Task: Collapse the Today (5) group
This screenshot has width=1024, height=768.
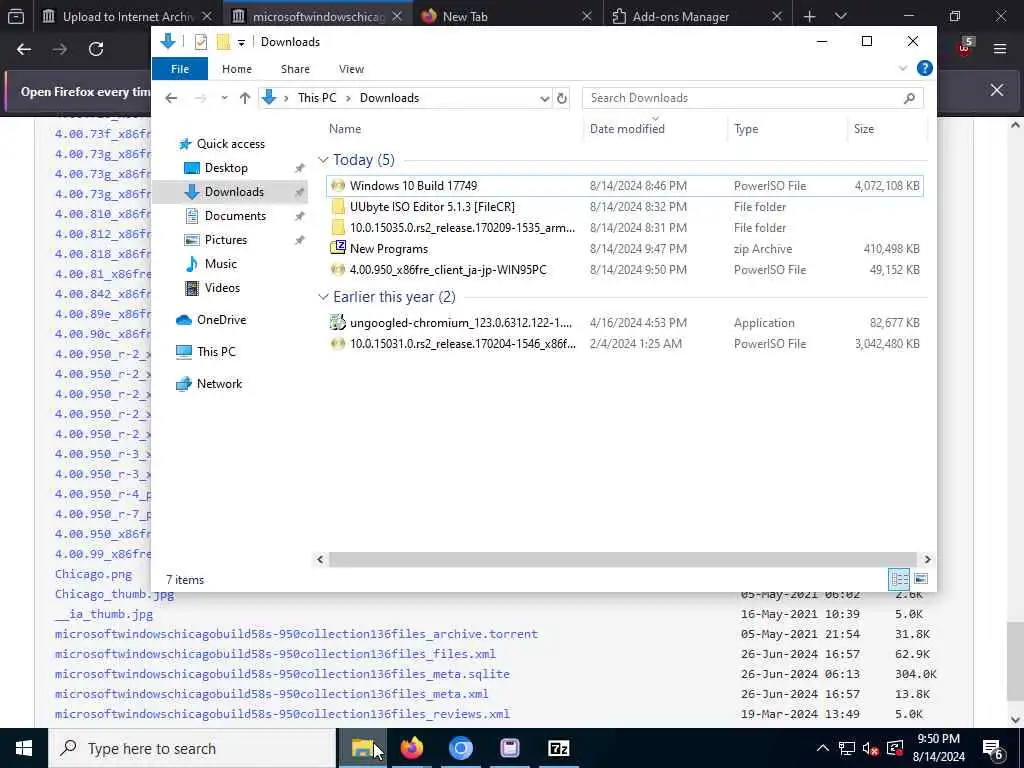Action: (323, 160)
